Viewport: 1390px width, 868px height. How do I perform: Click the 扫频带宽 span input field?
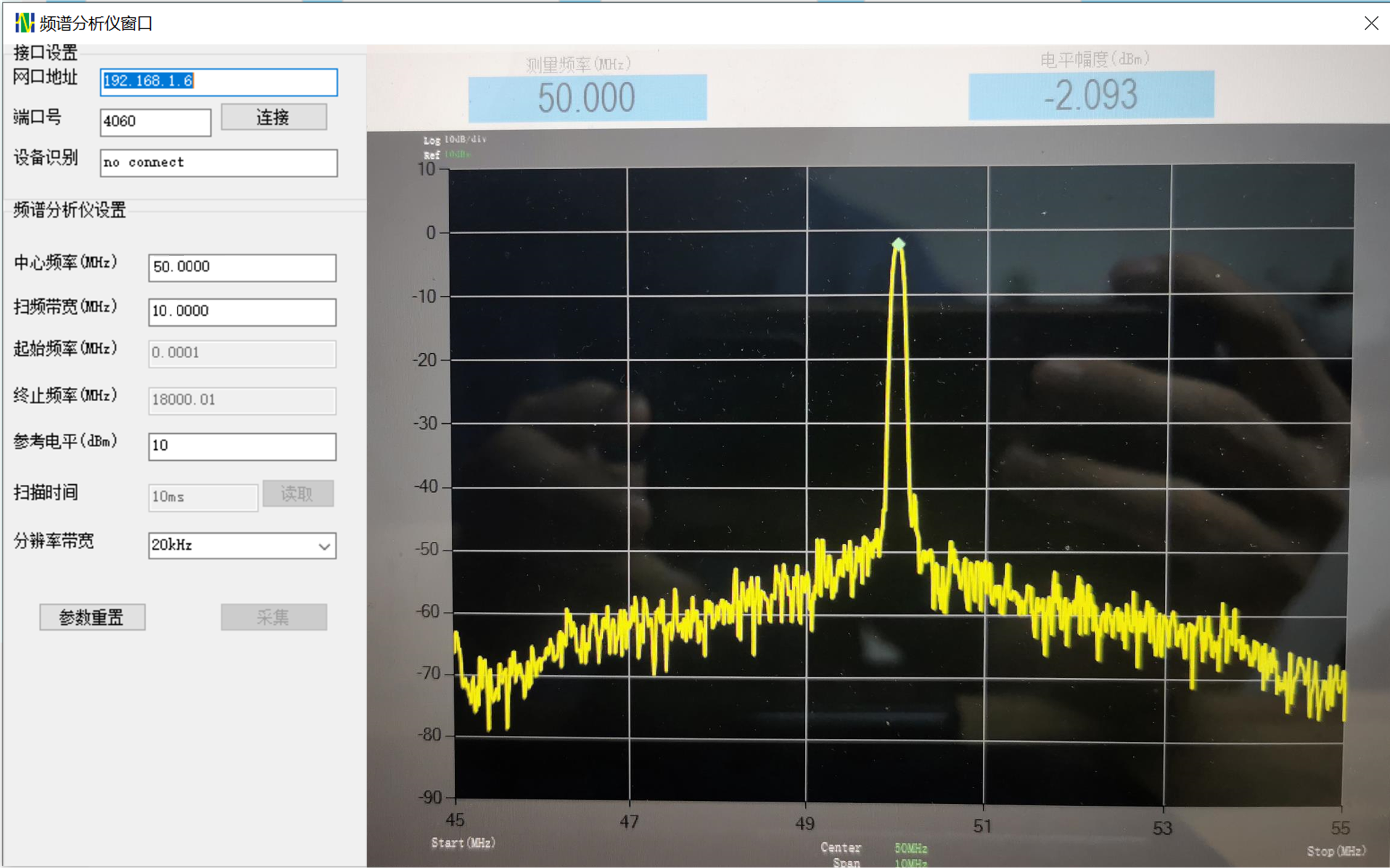(241, 312)
